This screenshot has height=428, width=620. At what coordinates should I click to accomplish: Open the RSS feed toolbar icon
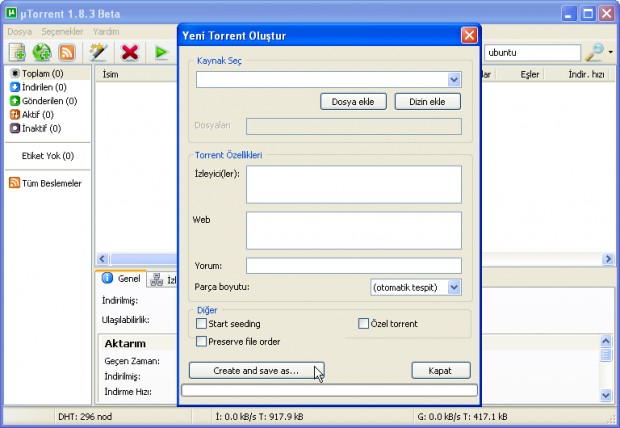(x=66, y=52)
